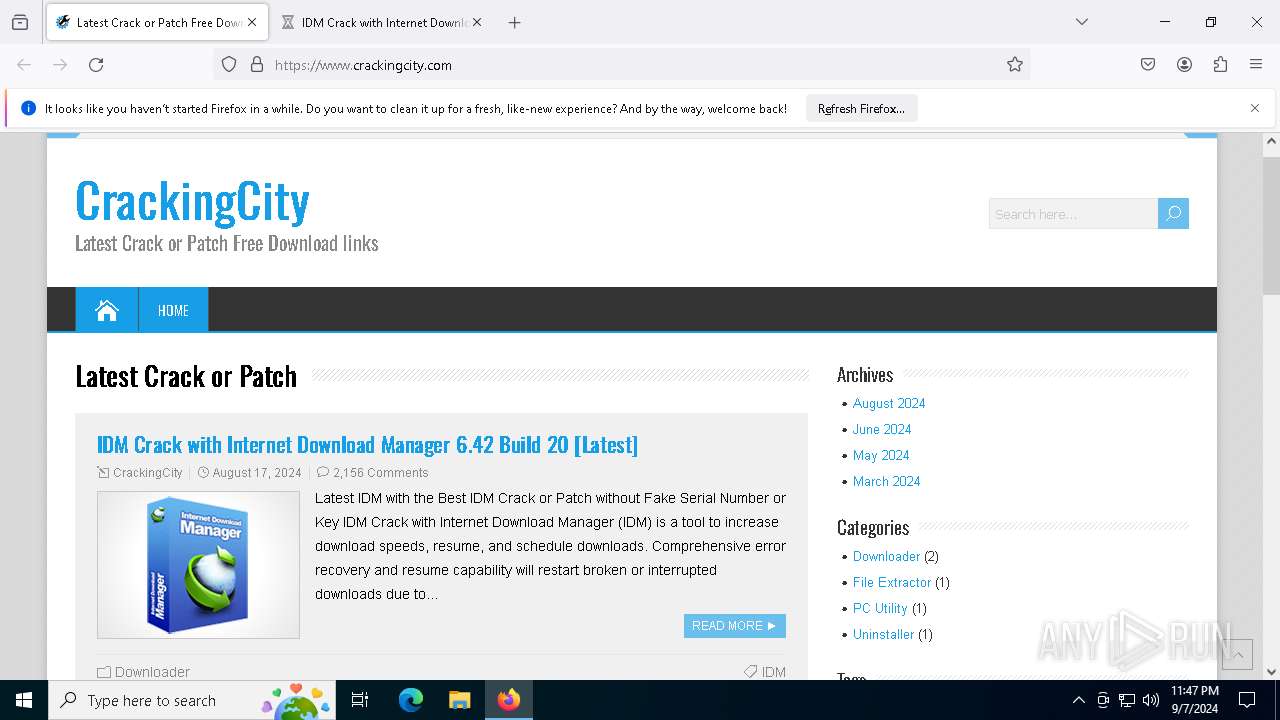Open August 2024 archive
The image size is (1280, 720).
click(889, 403)
